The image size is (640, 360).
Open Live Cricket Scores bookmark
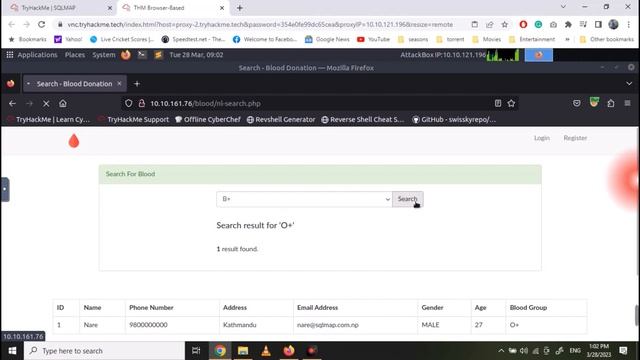click(122, 39)
